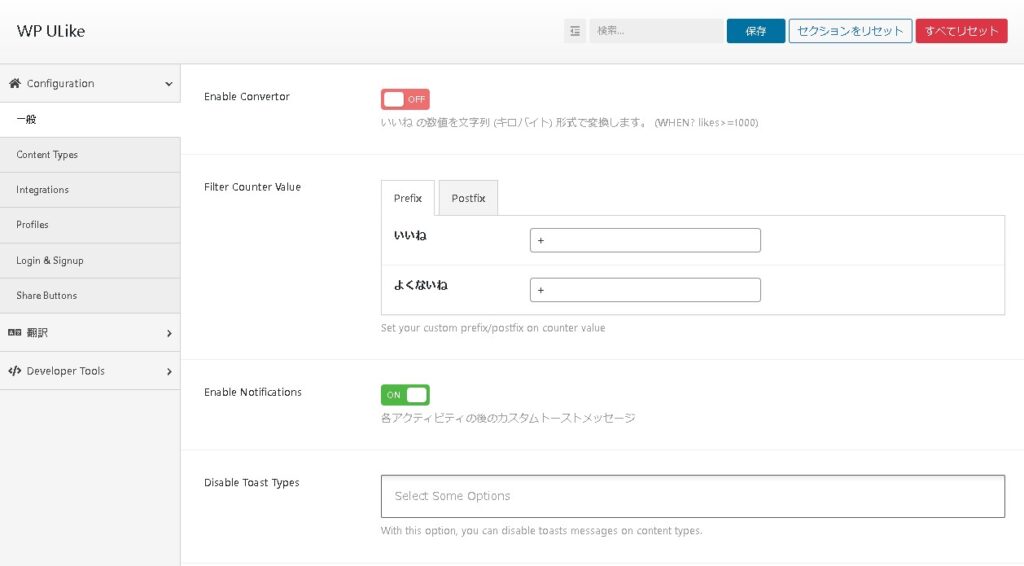1024x566 pixels.
Task: Focus the 検索 search field
Action: 655,31
